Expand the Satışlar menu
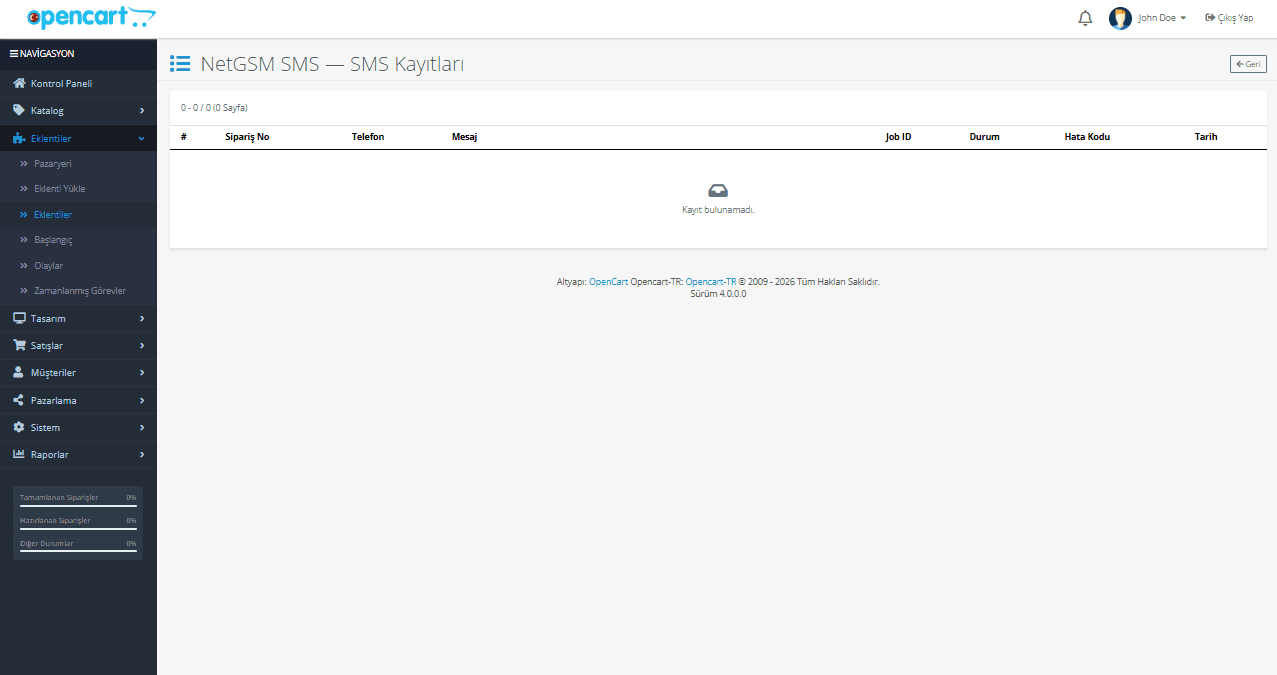Image resolution: width=1277 pixels, height=675 pixels. coord(78,345)
